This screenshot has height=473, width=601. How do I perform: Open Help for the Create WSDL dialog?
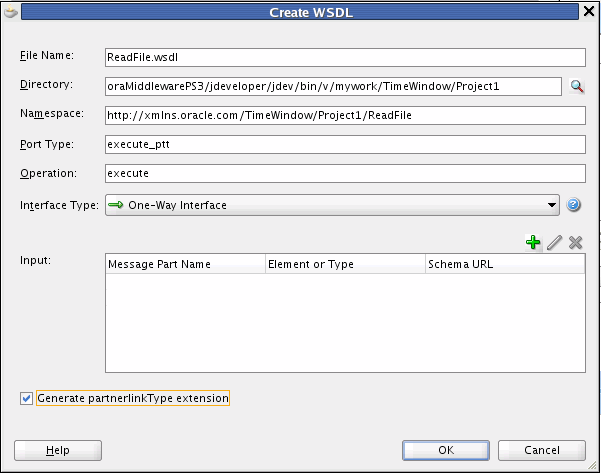pos(58,450)
